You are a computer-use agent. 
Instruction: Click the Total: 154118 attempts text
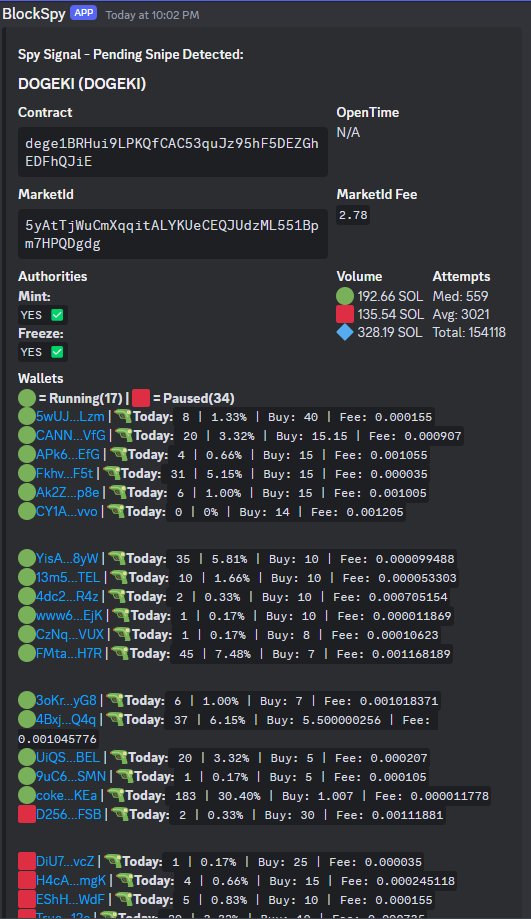click(x=469, y=332)
